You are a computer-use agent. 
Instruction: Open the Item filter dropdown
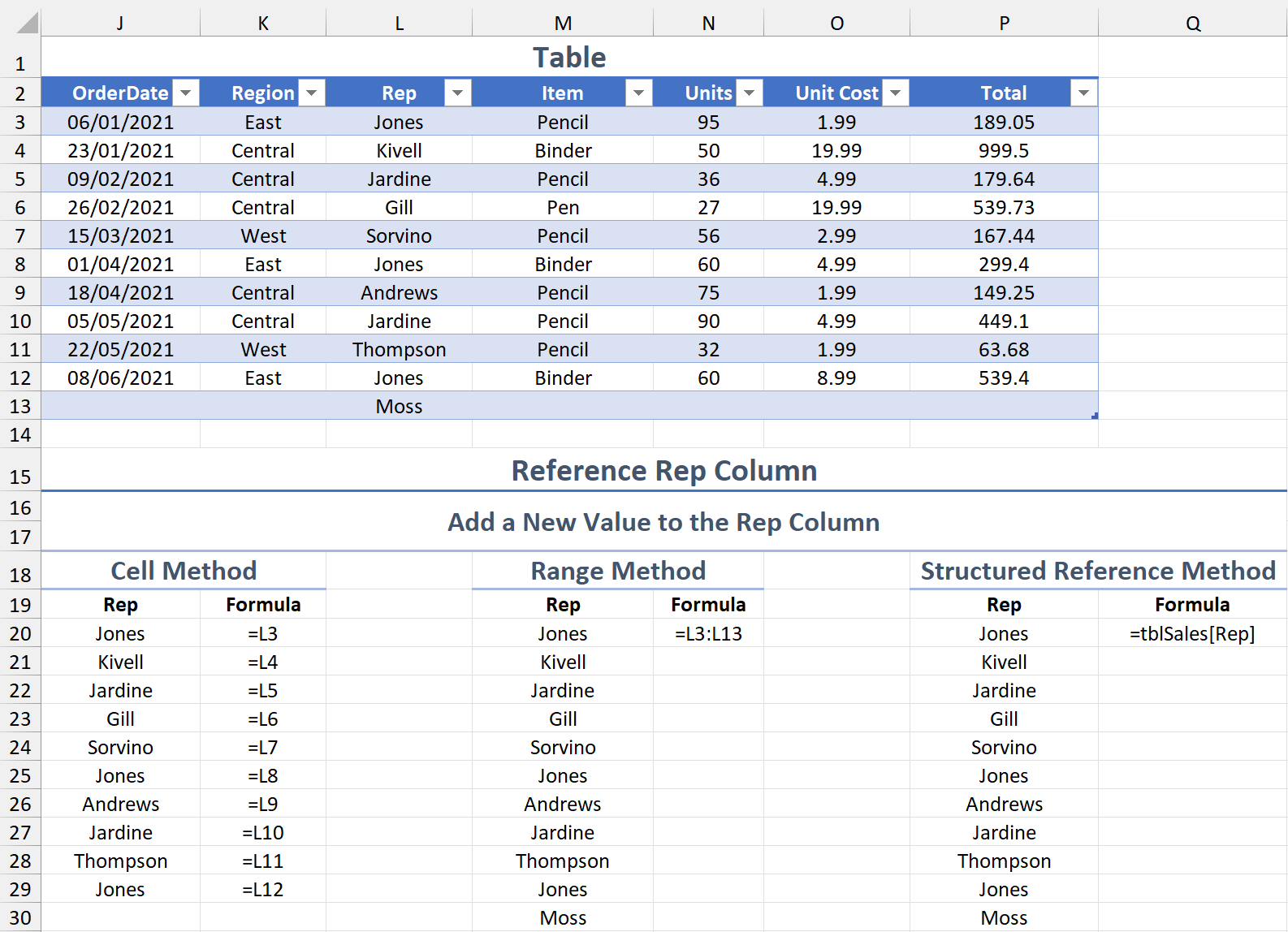tap(639, 93)
